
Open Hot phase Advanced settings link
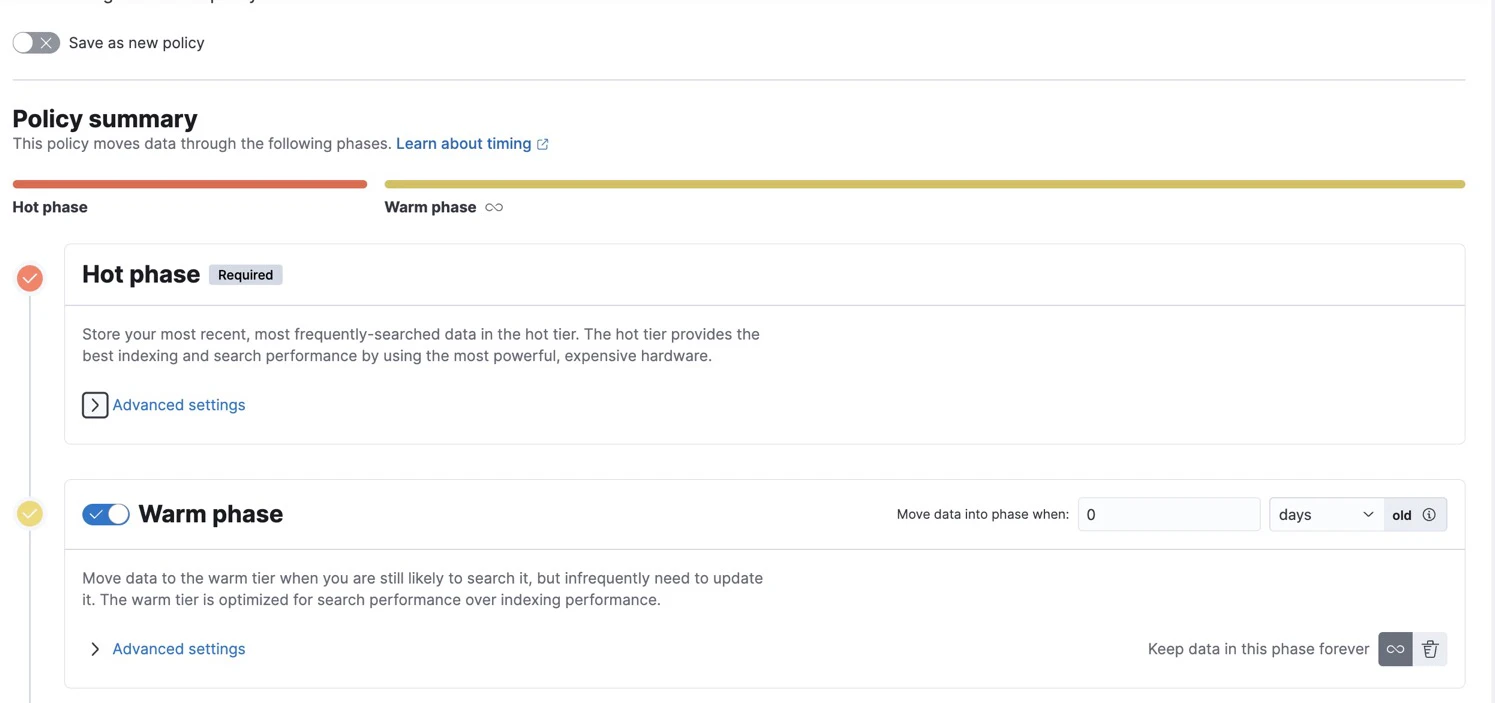[179, 405]
